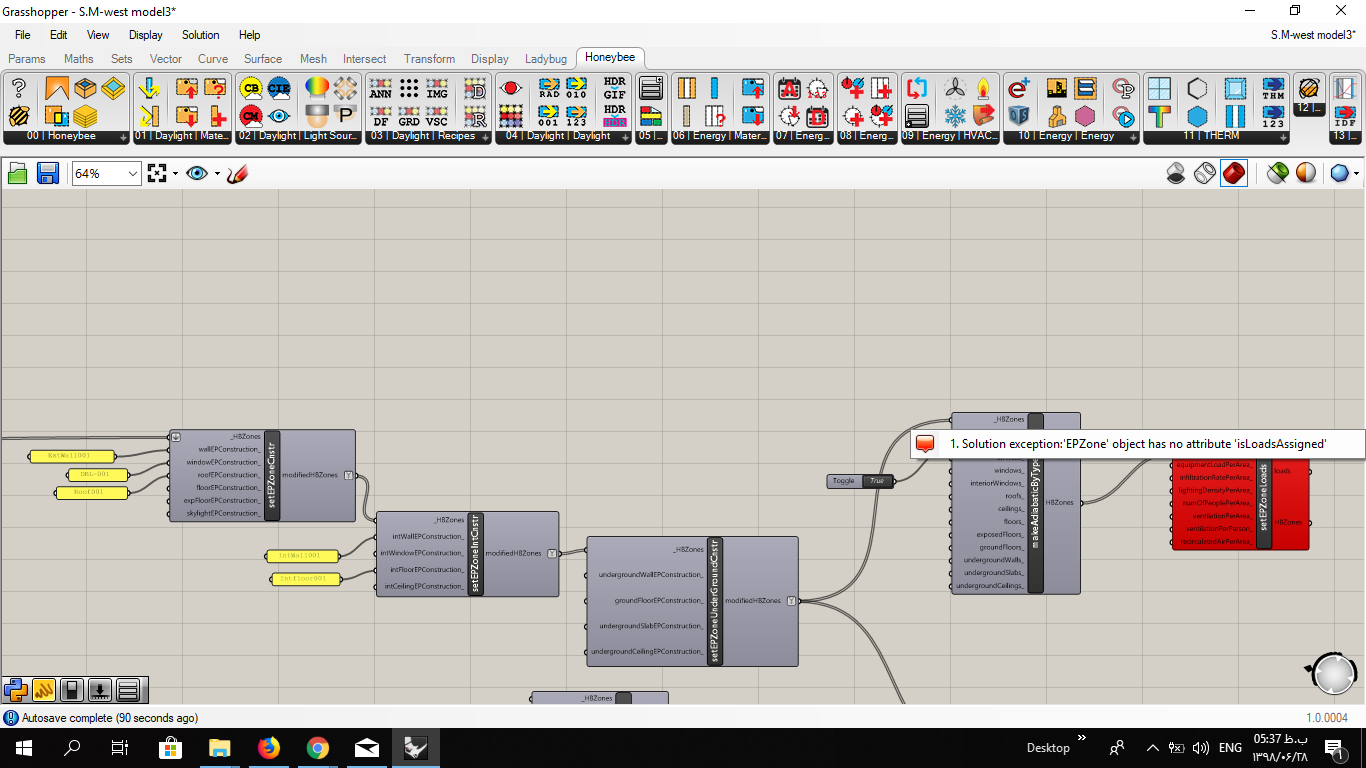
Task: Open the Solution menu
Action: pos(200,35)
